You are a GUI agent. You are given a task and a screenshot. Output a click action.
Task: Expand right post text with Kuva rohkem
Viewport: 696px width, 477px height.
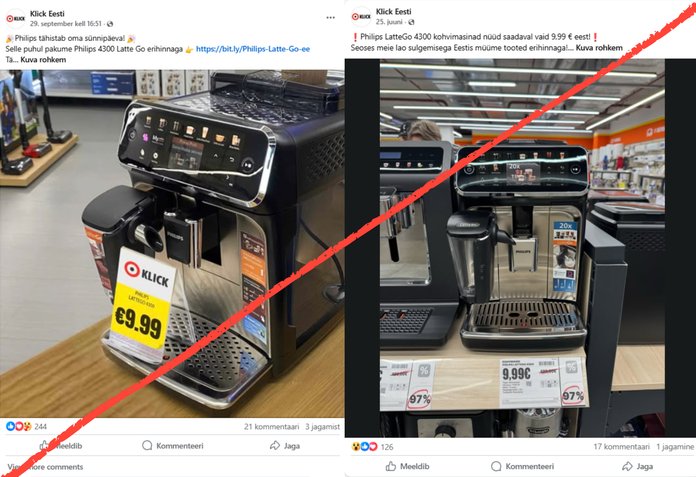tap(599, 48)
